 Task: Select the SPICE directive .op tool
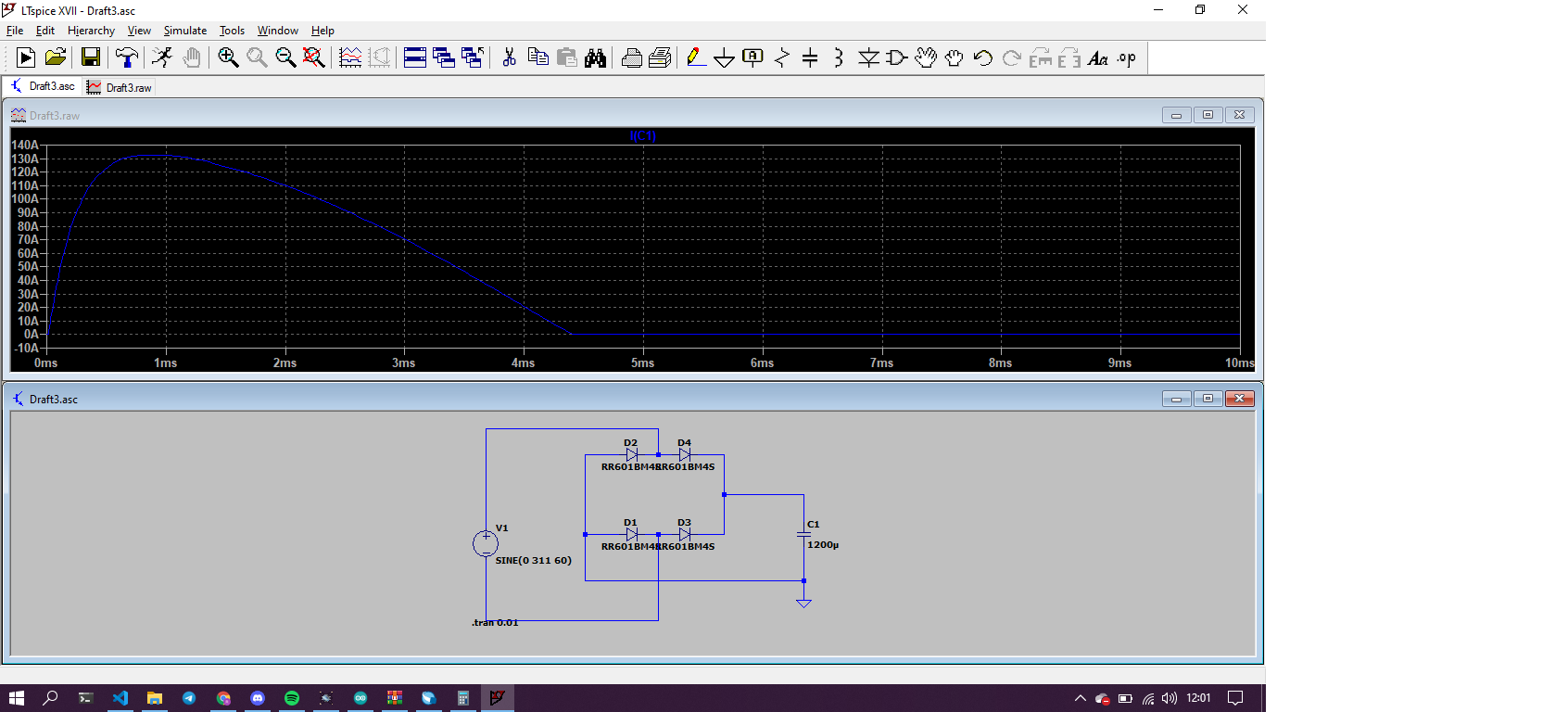point(1127,57)
